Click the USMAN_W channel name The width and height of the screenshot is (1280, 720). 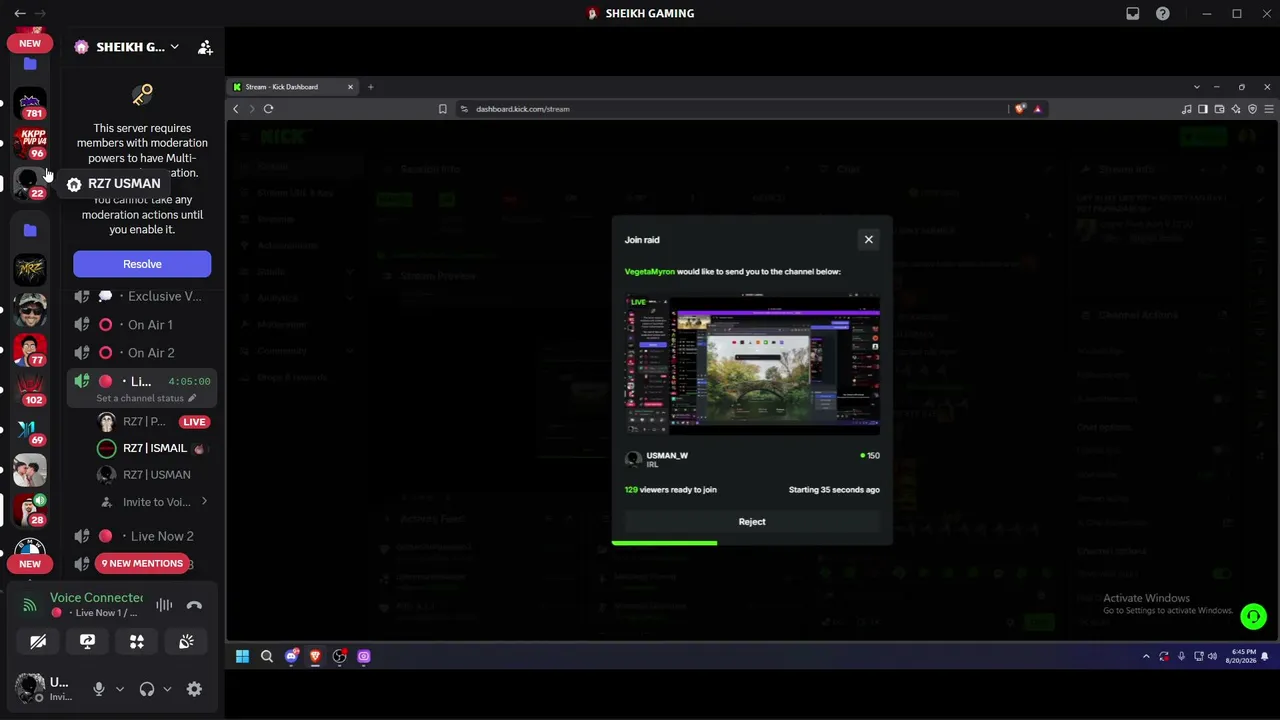[x=667, y=455]
